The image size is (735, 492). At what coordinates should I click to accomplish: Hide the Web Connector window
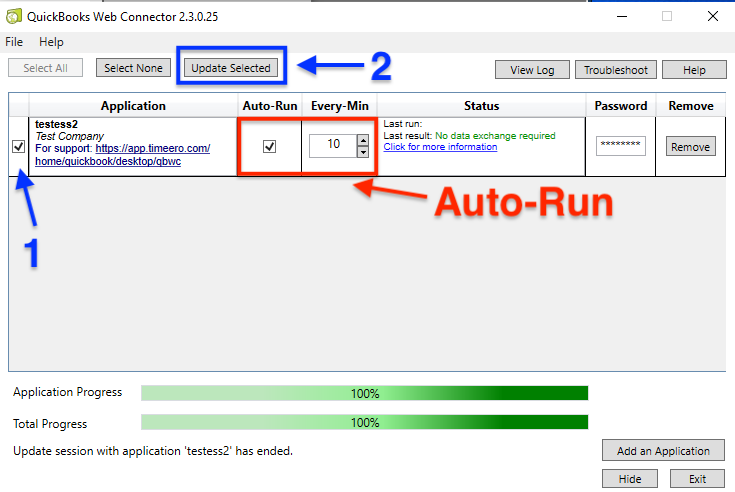pos(630,479)
